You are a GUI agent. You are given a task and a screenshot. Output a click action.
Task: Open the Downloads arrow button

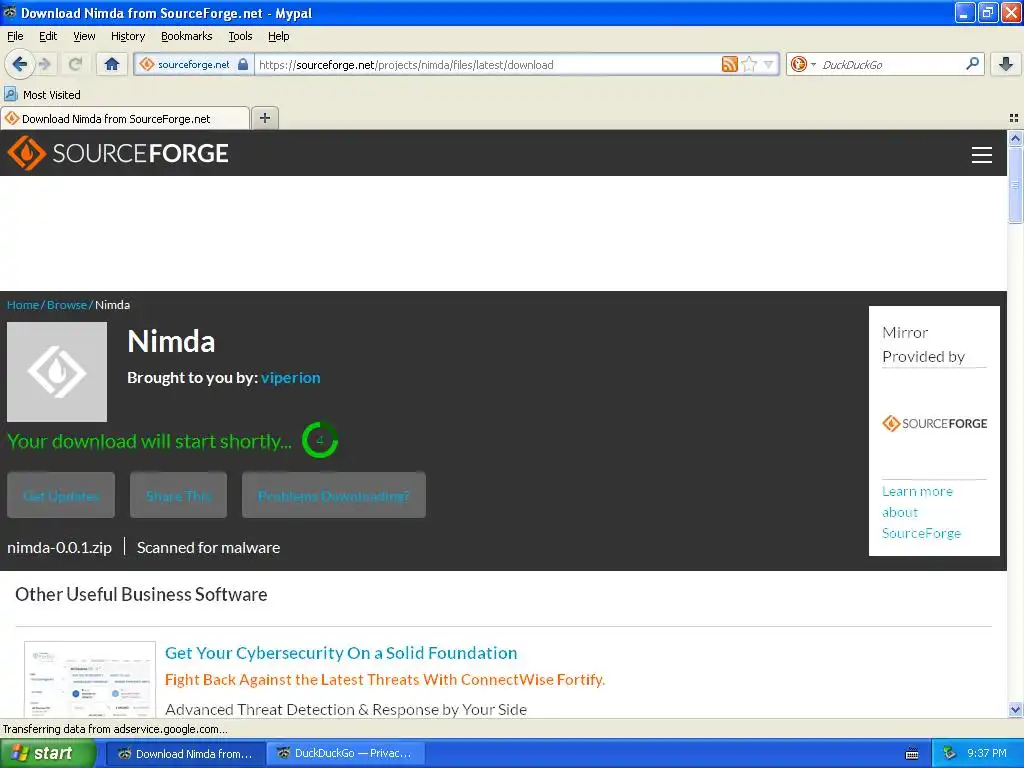[x=1006, y=64]
